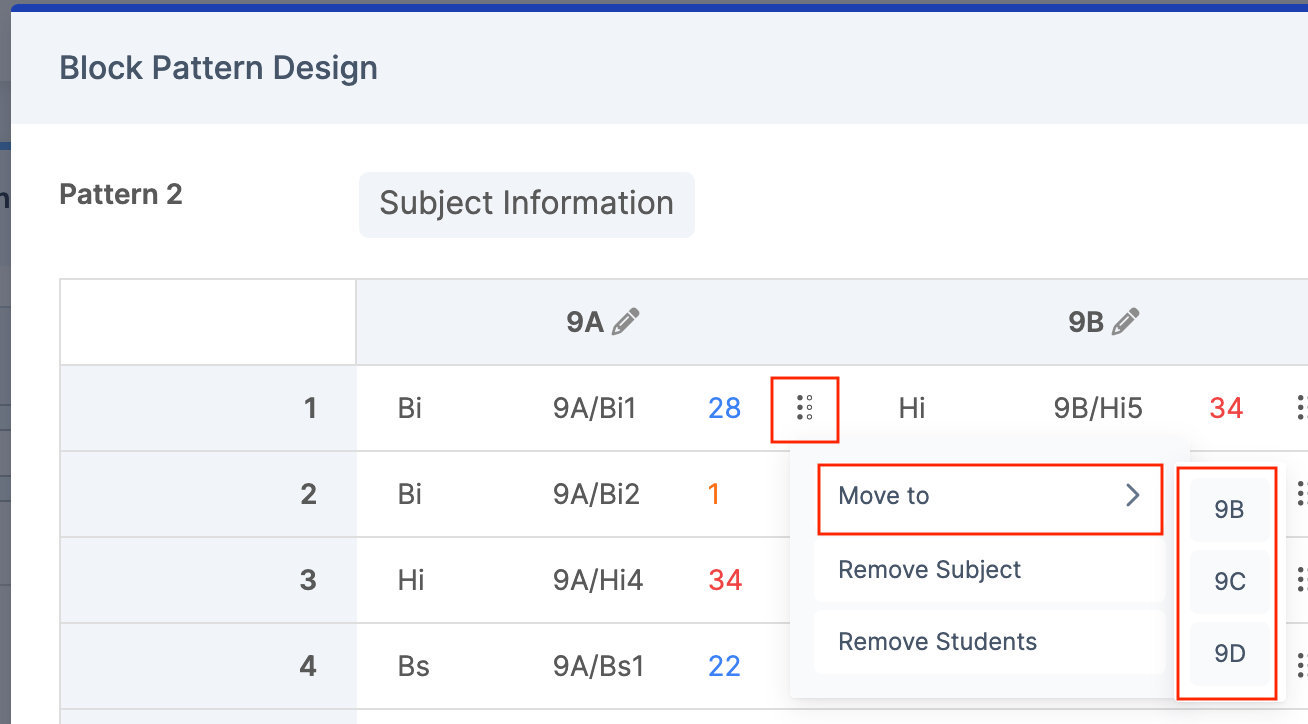Select class code 9A/Bi1

point(594,408)
